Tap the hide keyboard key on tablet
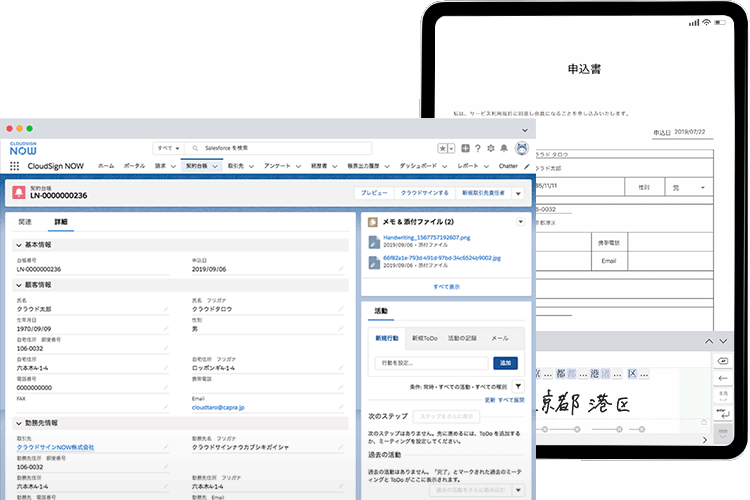The width and height of the screenshot is (750, 500). click(x=723, y=433)
